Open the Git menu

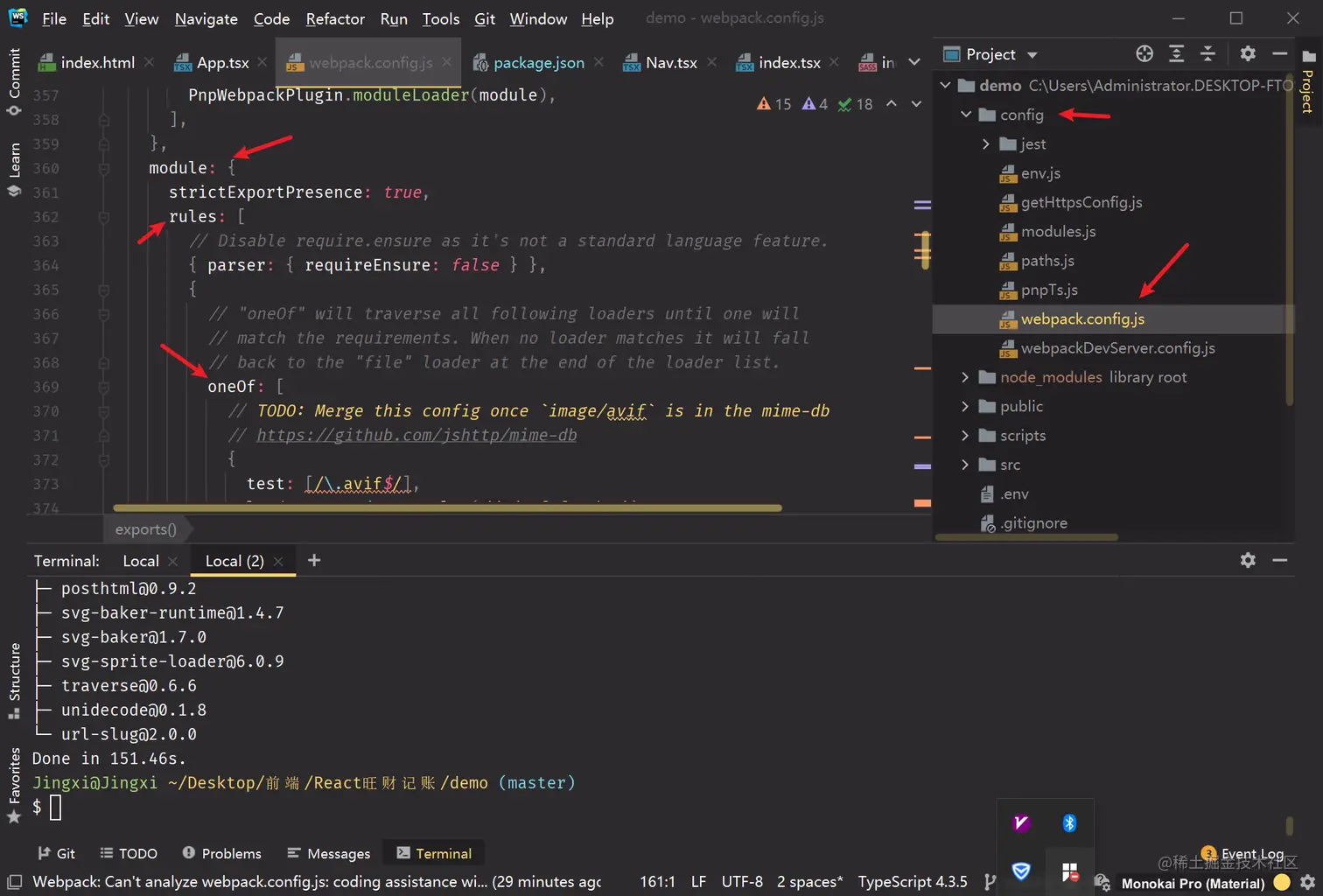(485, 18)
